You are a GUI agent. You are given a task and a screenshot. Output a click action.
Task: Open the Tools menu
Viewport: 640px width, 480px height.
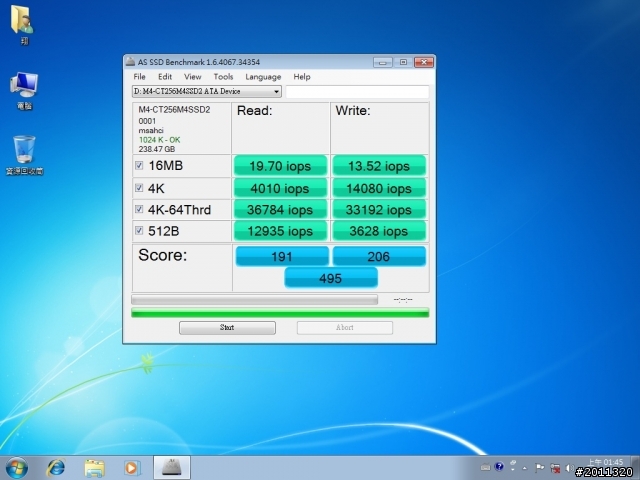tap(223, 77)
